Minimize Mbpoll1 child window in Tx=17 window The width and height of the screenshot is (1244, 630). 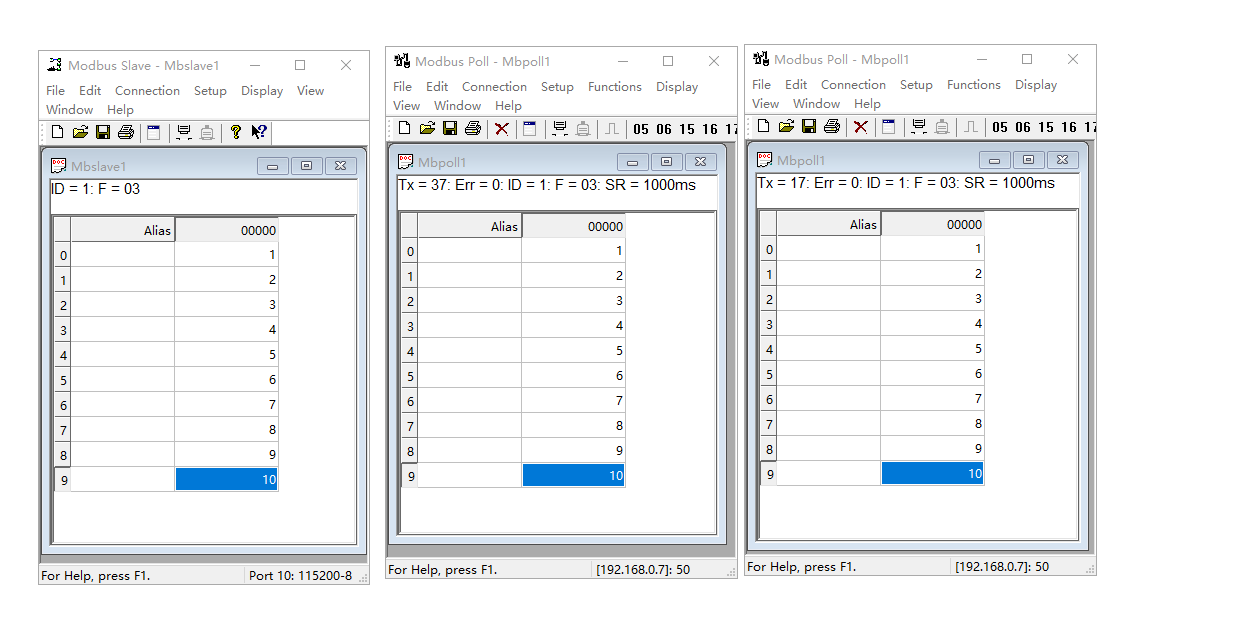993,160
